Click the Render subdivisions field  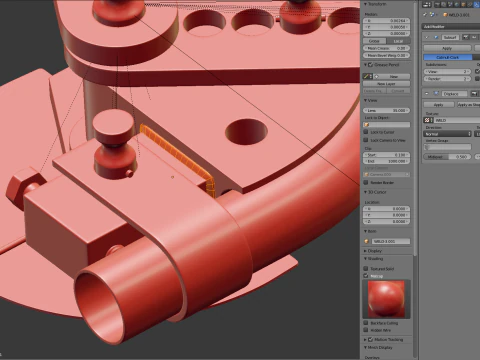point(448,79)
